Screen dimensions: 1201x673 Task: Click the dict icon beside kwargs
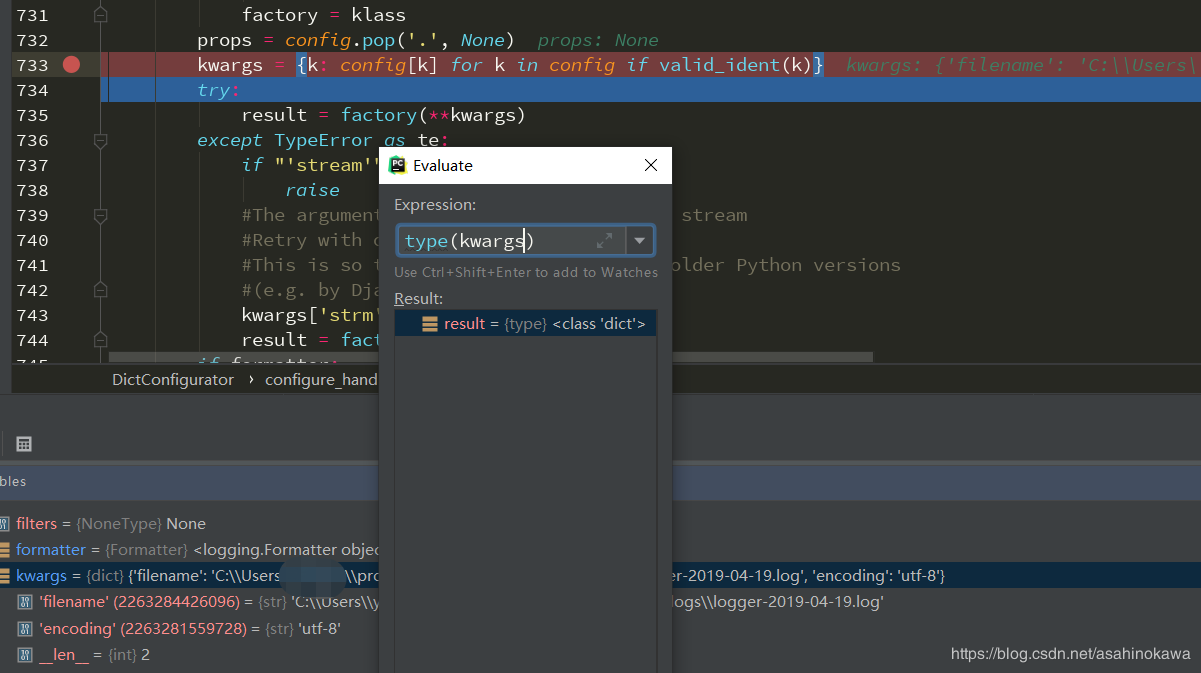(x=5, y=576)
